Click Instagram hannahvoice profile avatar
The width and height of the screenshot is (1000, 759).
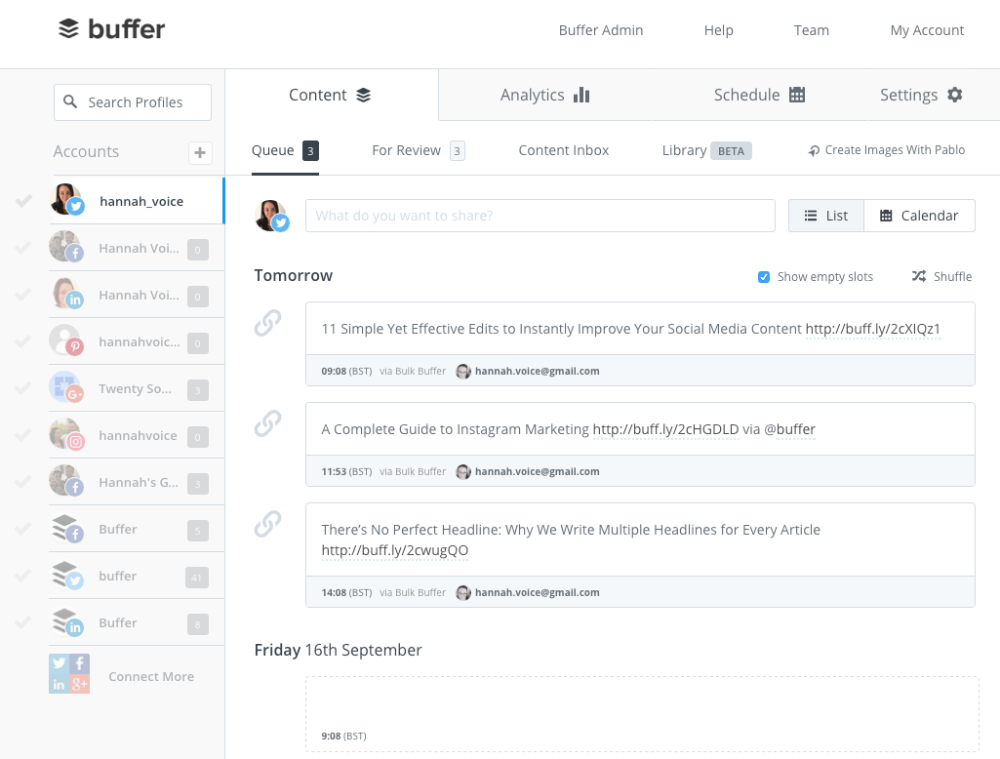click(x=66, y=434)
